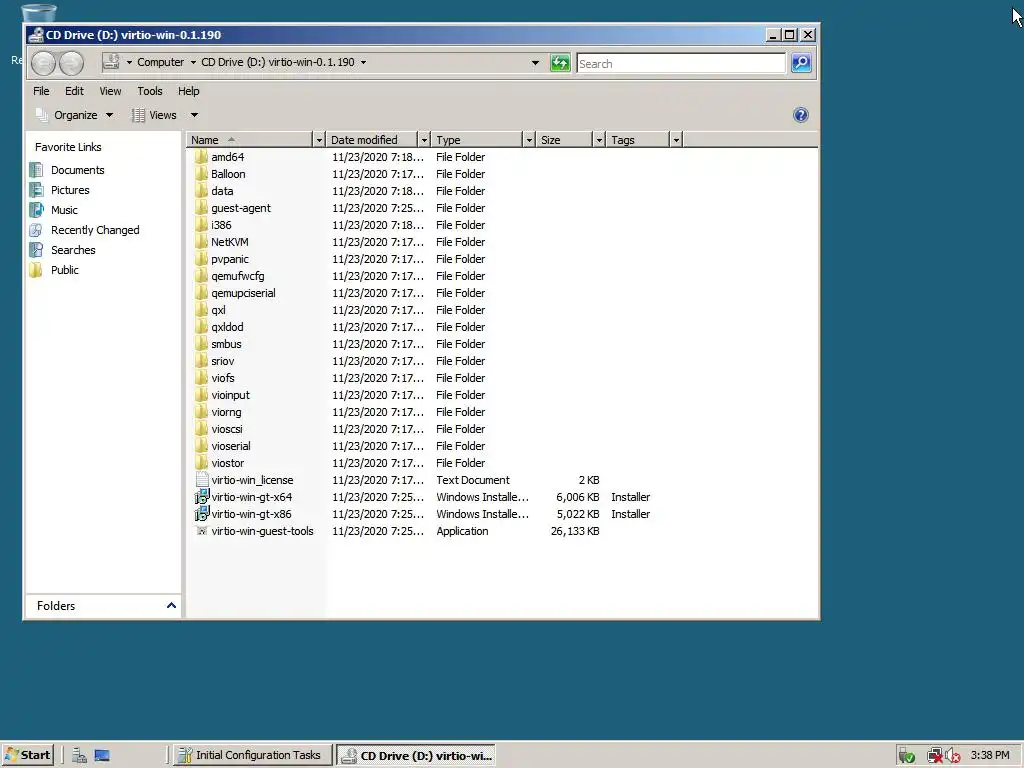Click the Pictures favorite link icon

pos(37,190)
